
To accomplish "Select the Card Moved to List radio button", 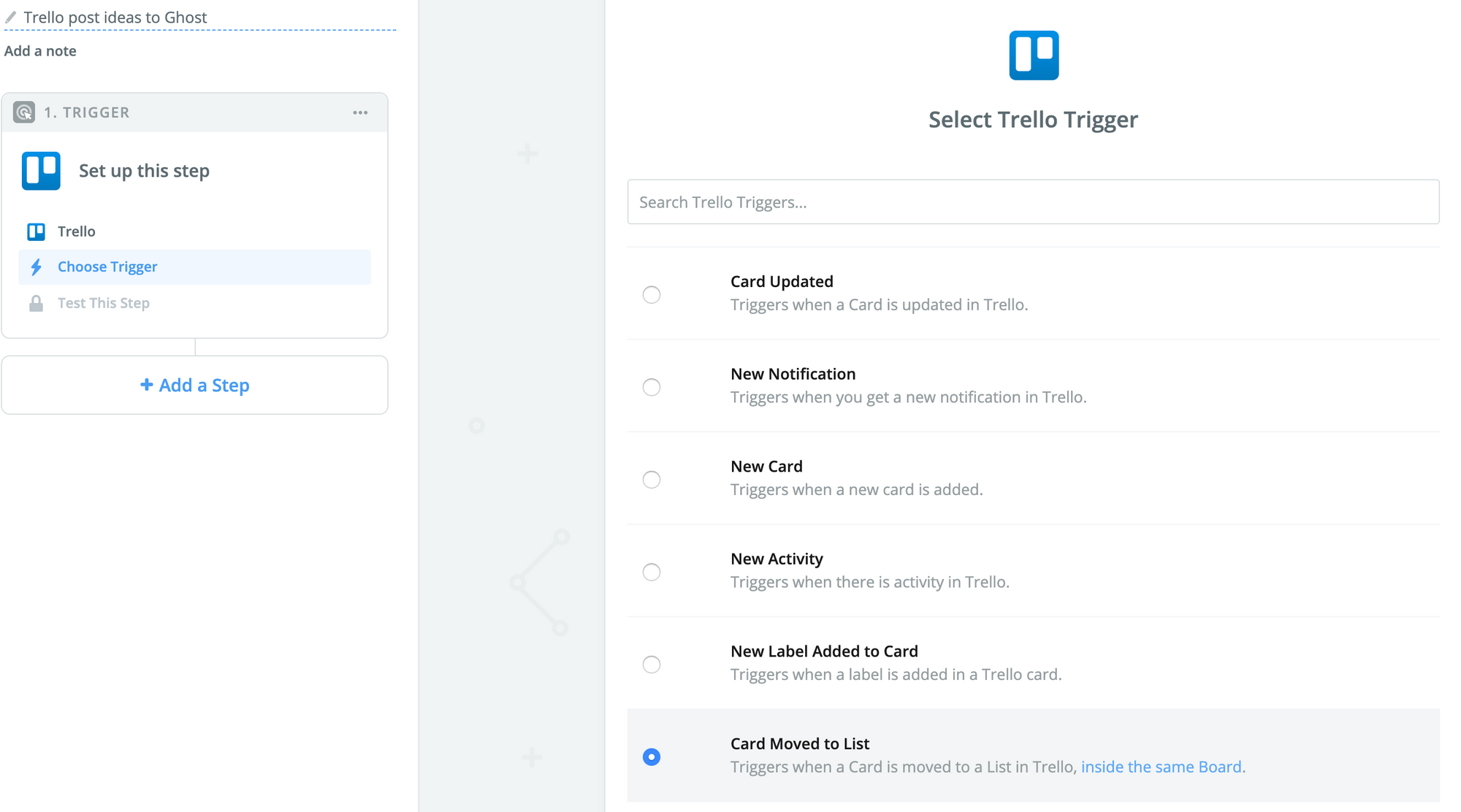I will [652, 757].
